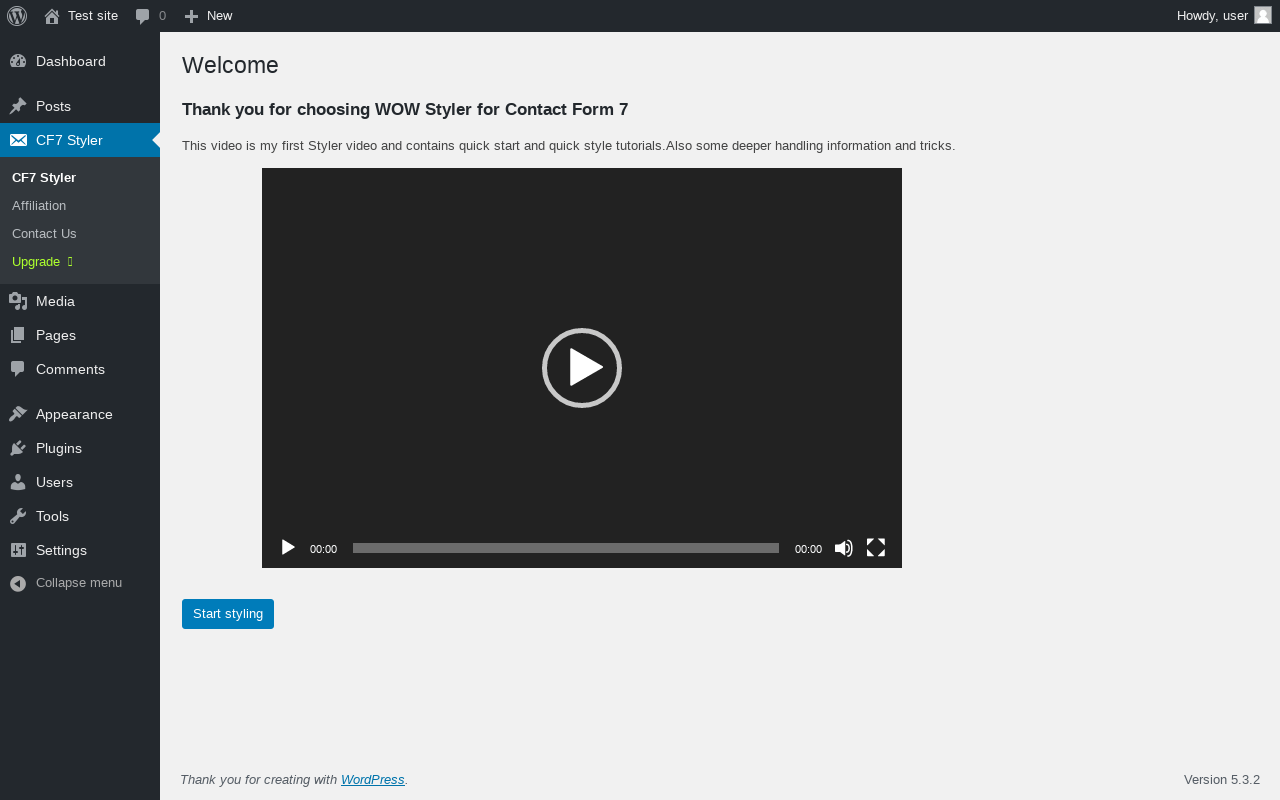This screenshot has width=1280, height=800.
Task: Toggle fullscreen for the video
Action: [x=876, y=547]
